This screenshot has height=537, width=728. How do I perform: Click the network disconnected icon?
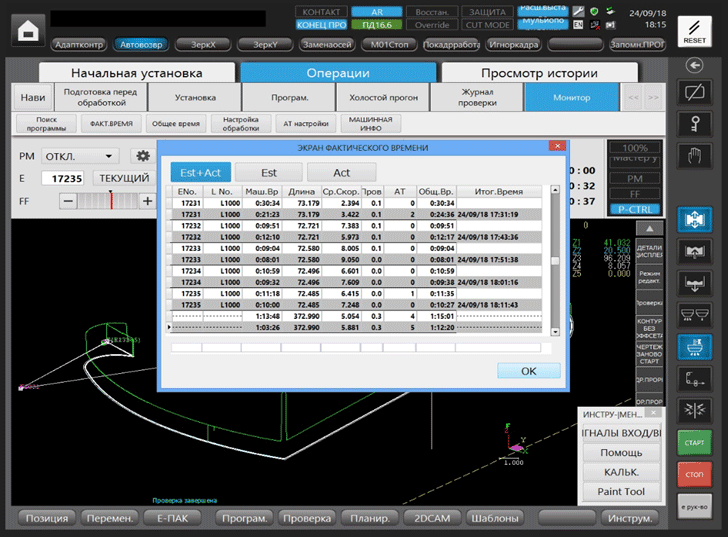[594, 25]
